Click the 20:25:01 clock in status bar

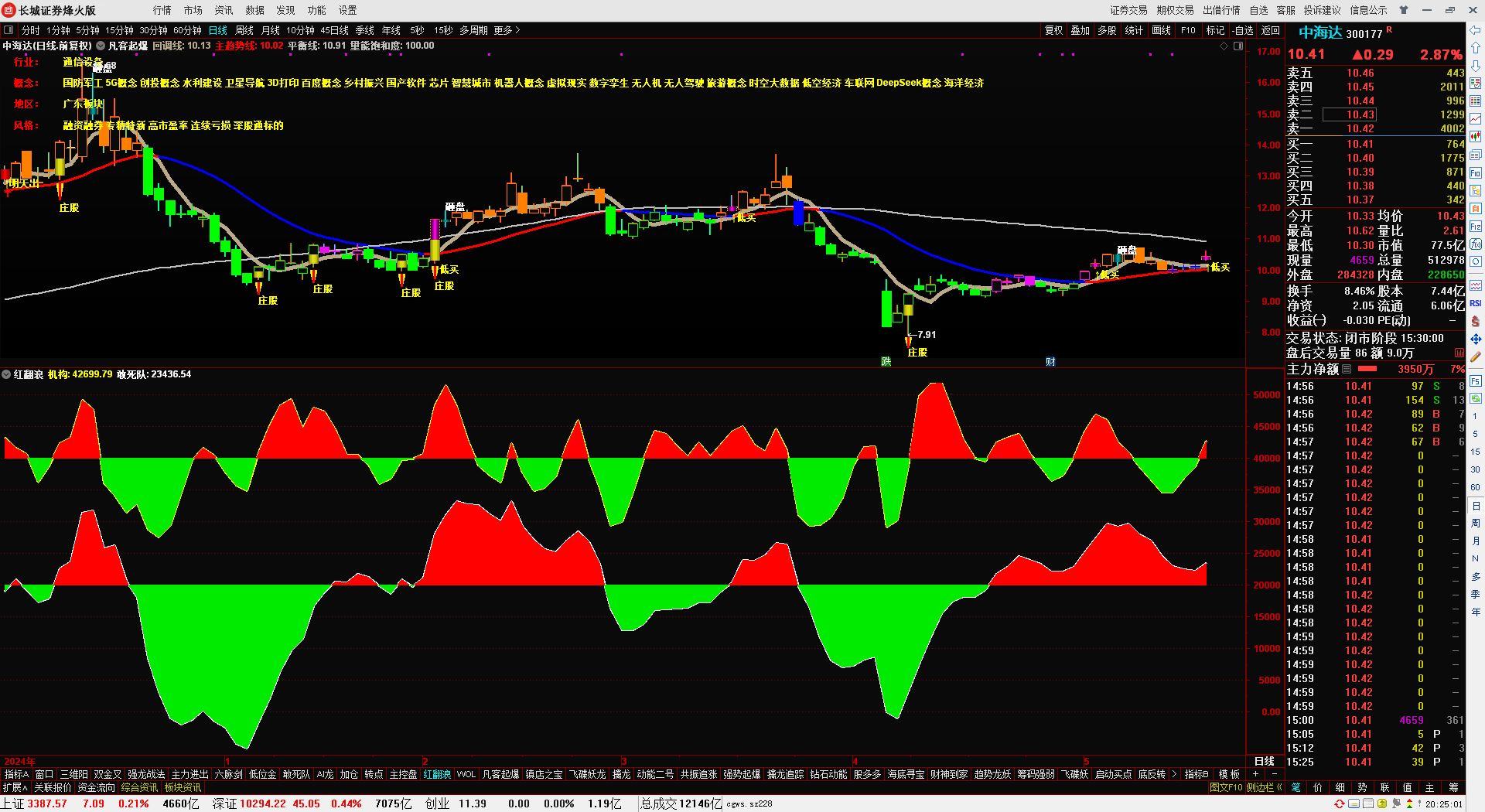(x=1444, y=803)
